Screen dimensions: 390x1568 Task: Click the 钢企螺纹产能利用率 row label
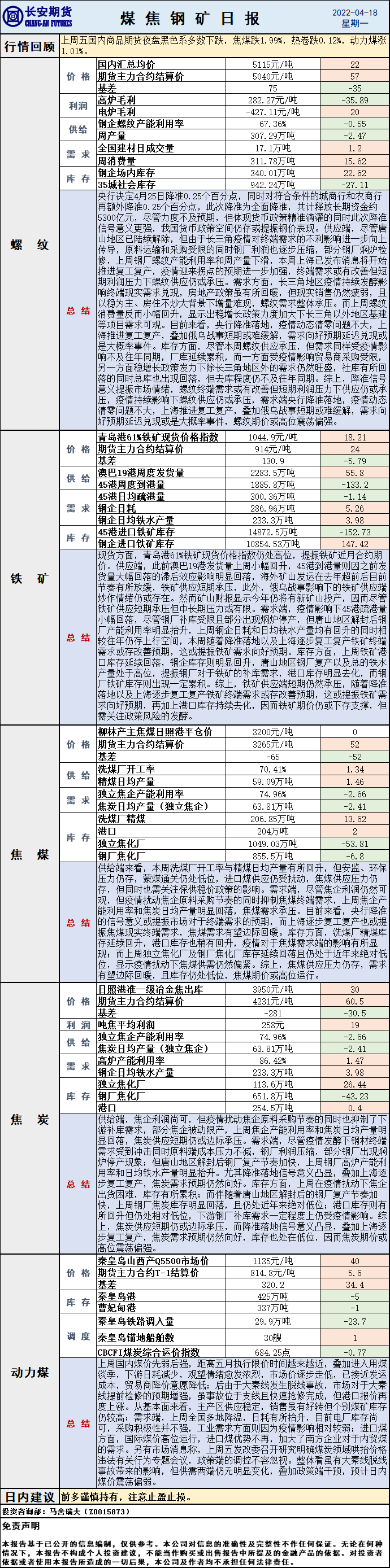(x=141, y=124)
